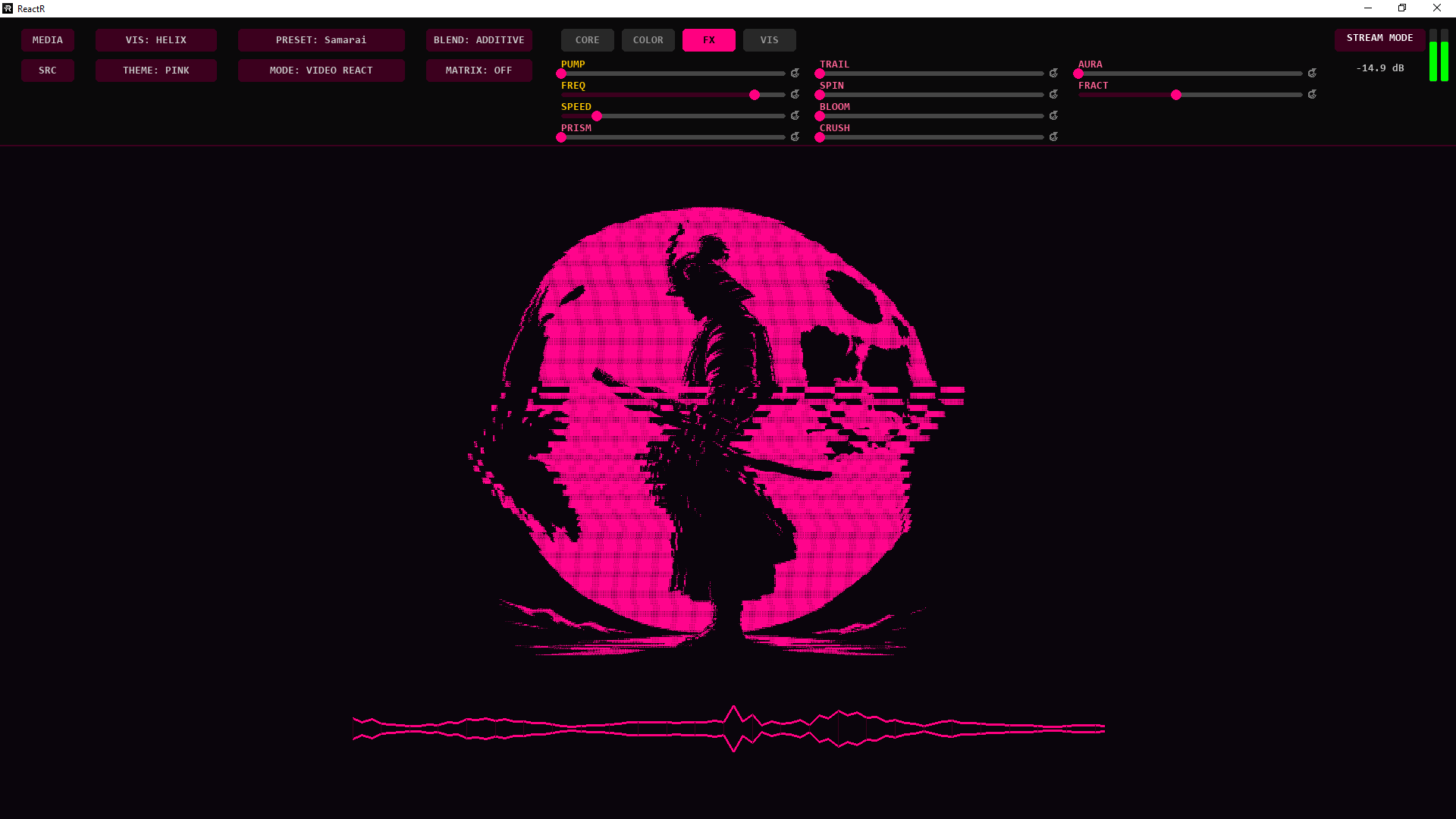Enable STREAM MODE
The height and width of the screenshot is (819, 1456).
[1379, 38]
